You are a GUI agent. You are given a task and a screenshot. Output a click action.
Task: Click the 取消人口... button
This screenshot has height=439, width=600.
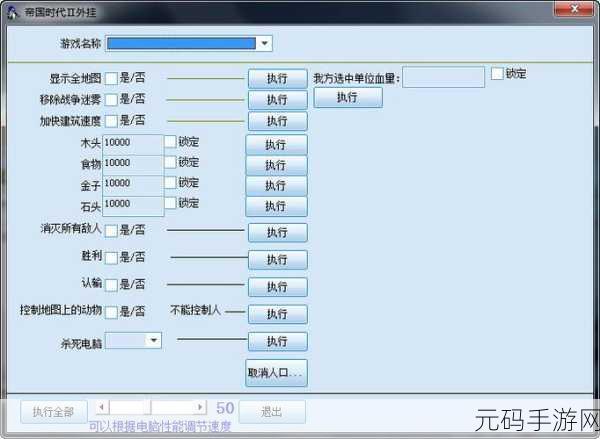(x=276, y=373)
